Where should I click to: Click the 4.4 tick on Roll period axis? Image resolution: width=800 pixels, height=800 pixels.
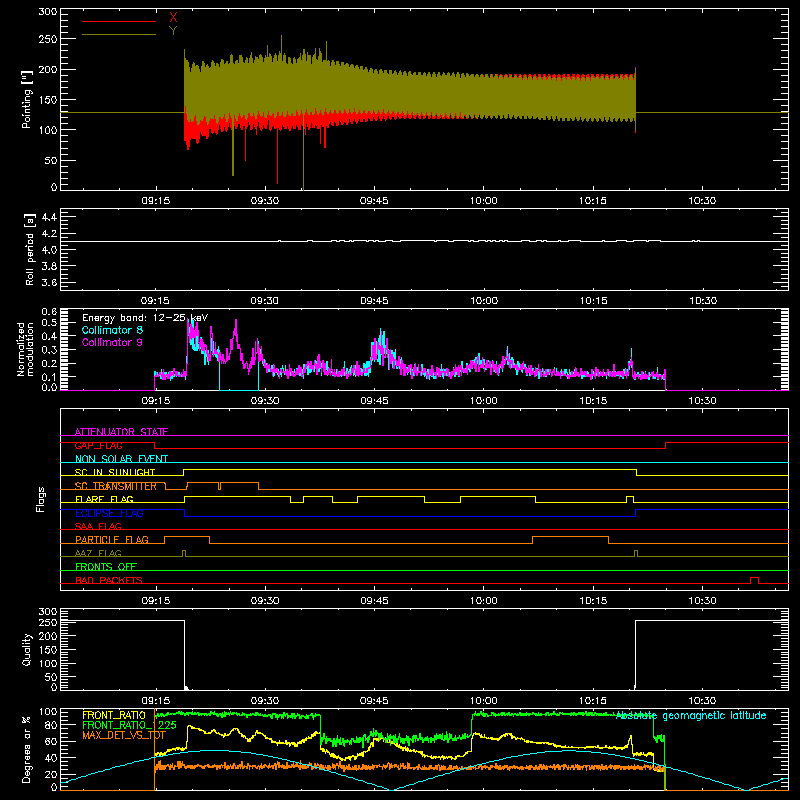pos(49,218)
